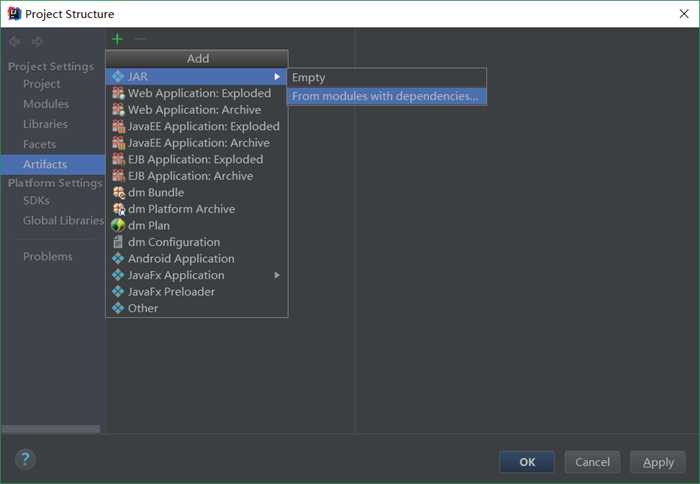Click the Web Application: Archive icon

[118, 109]
